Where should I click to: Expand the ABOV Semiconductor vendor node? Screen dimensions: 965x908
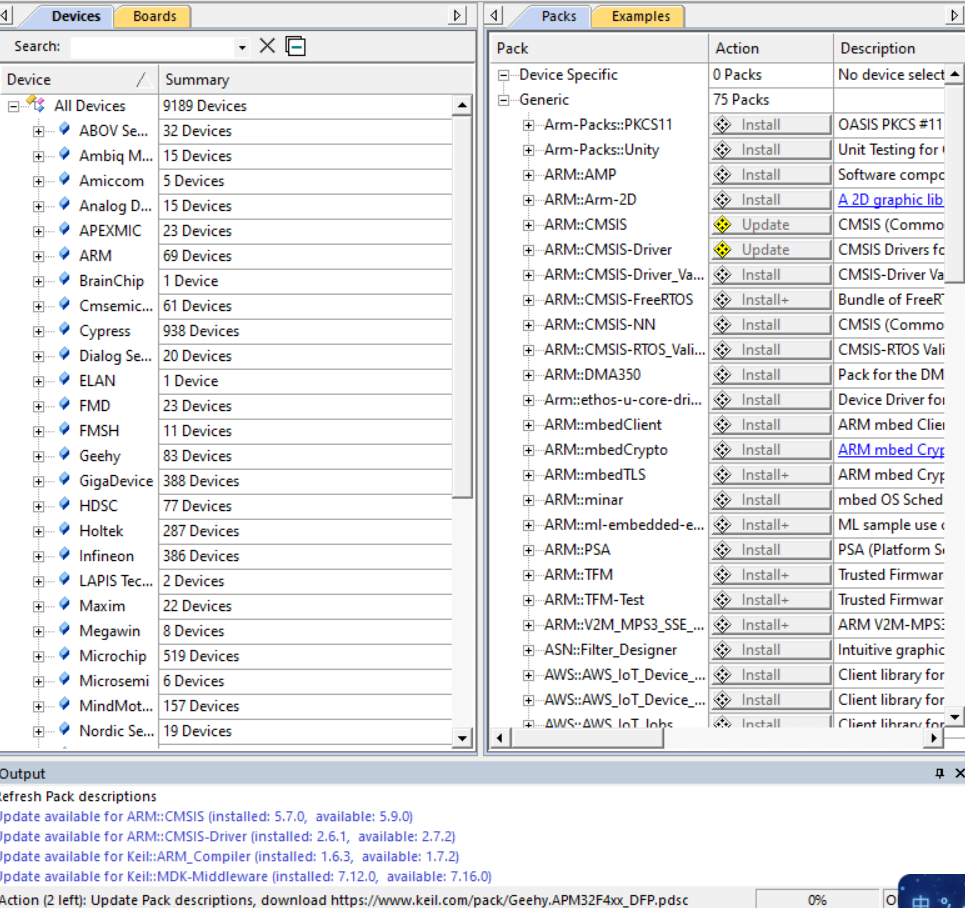point(38,131)
